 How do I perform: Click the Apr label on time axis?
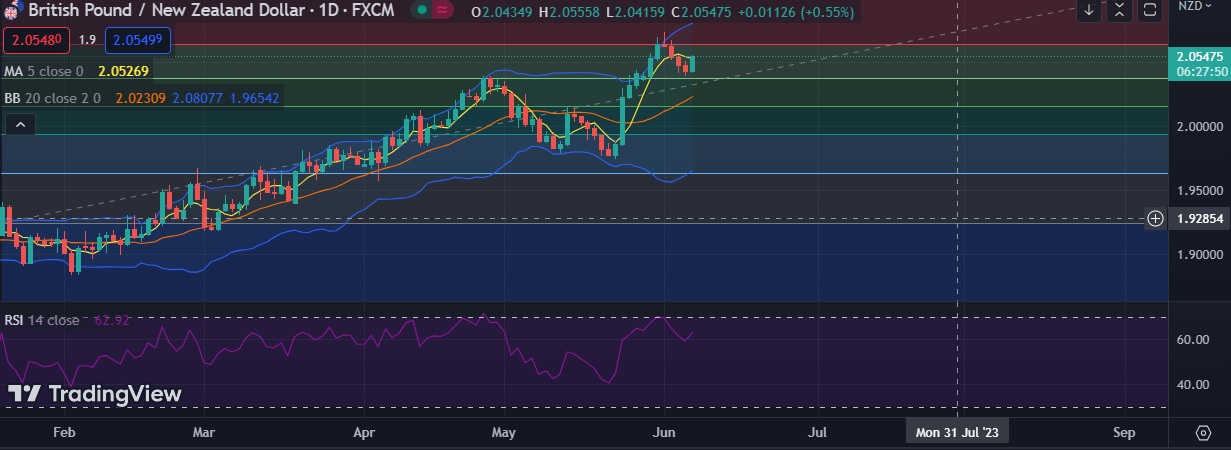(x=364, y=433)
